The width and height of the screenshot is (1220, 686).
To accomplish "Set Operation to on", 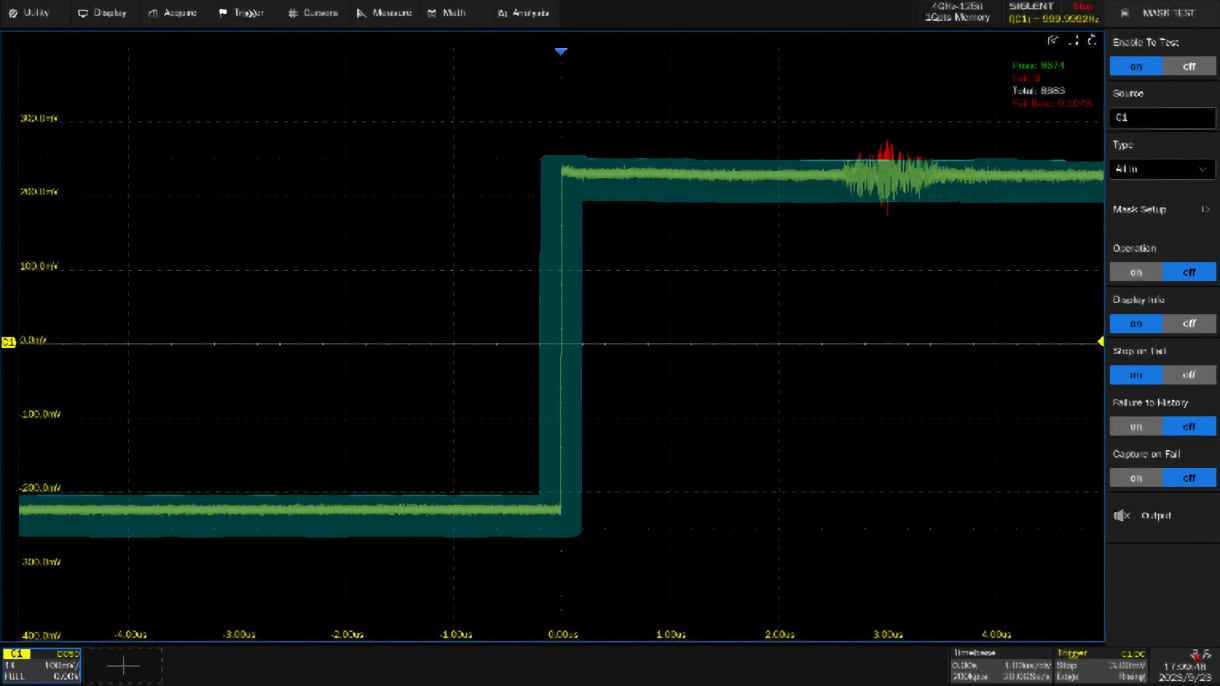I will (1136, 272).
